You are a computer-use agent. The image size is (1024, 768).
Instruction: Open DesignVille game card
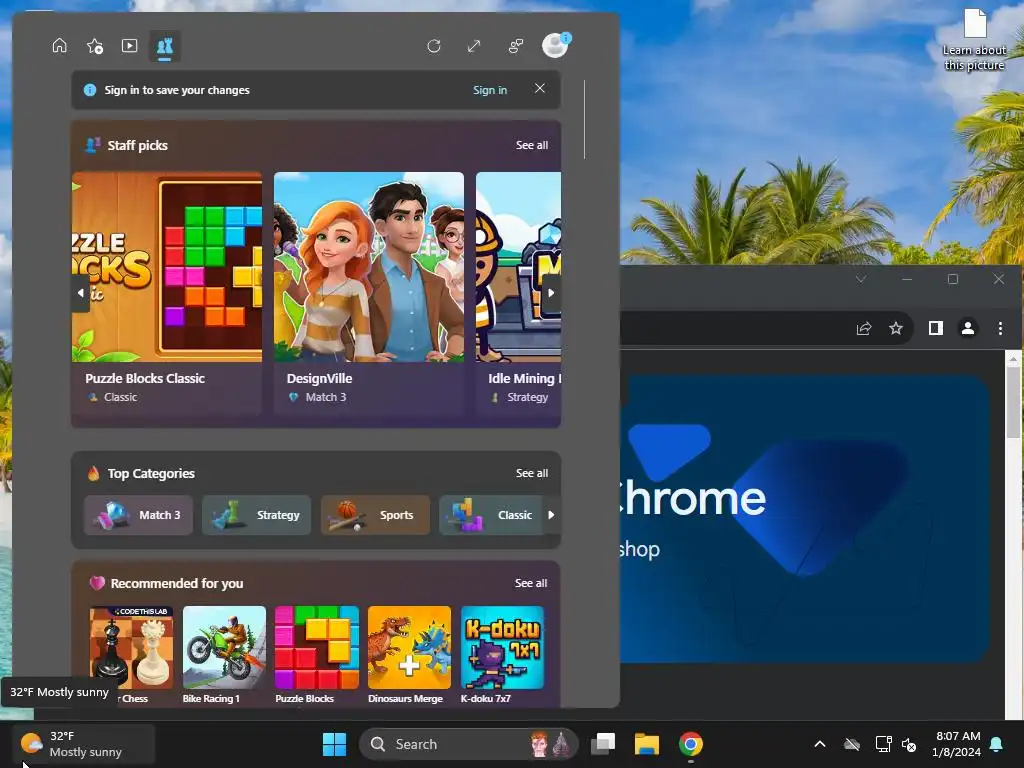(369, 293)
